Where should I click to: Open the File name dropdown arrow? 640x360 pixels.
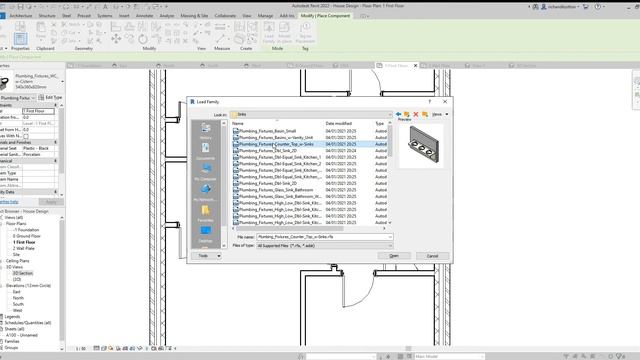390,237
